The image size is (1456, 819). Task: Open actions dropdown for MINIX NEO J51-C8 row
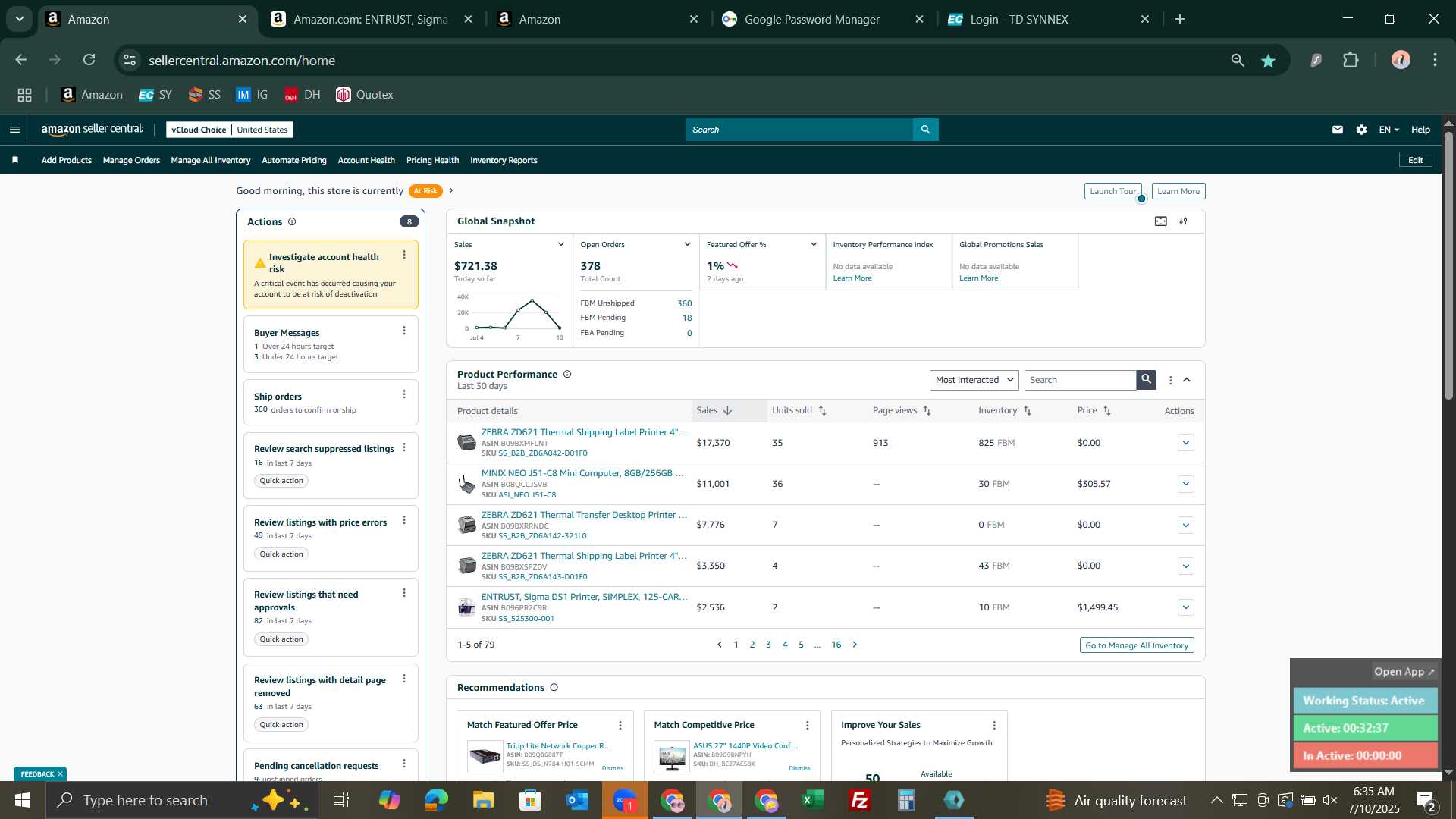click(x=1186, y=484)
